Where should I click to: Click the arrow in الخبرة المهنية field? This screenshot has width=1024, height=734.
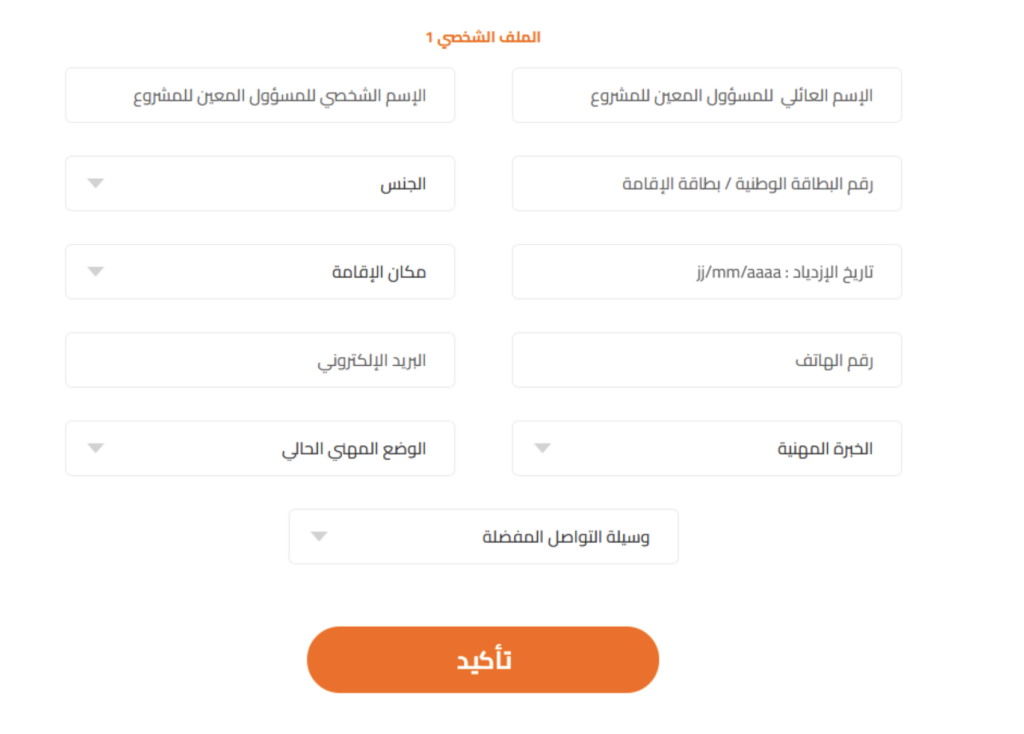click(x=542, y=448)
